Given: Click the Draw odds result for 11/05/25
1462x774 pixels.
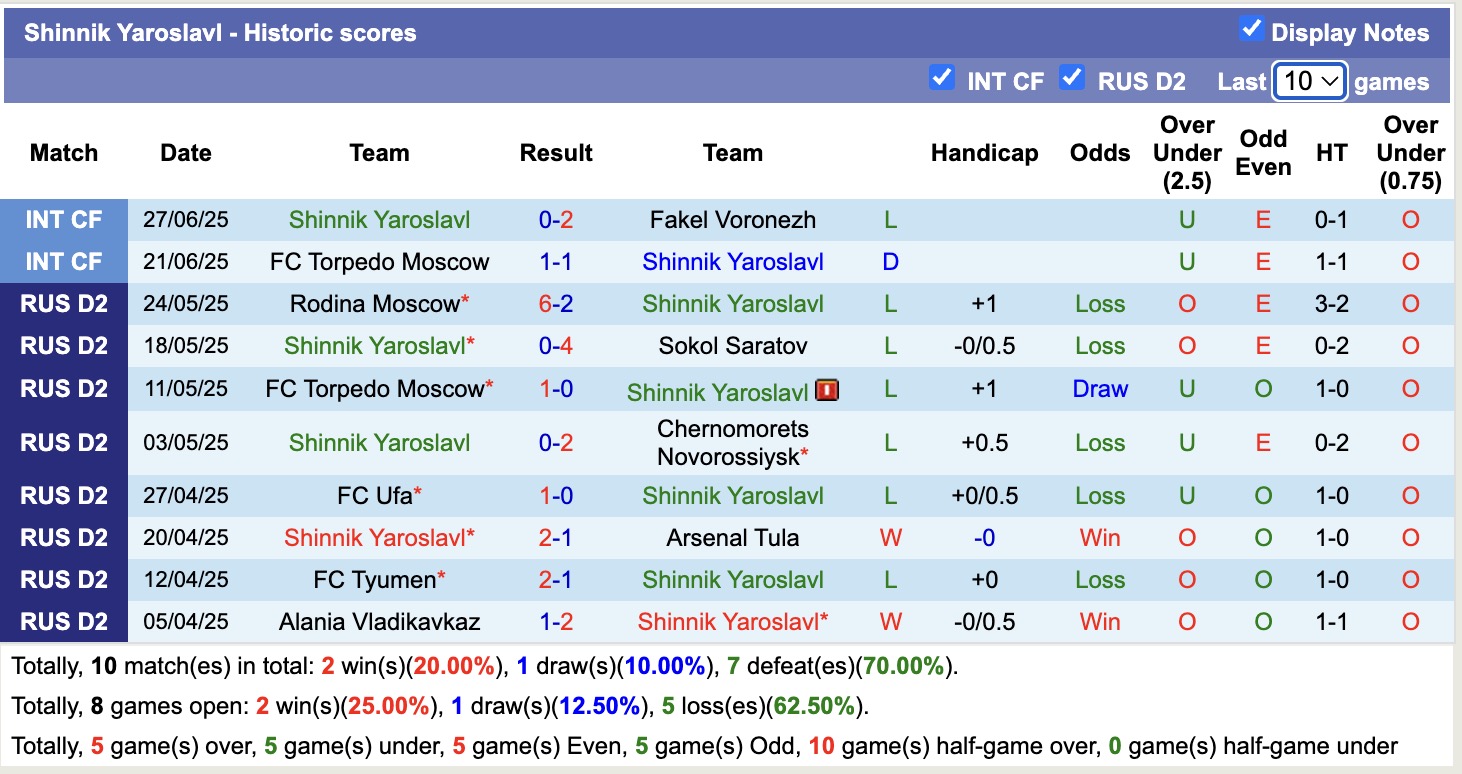Looking at the screenshot, I should pyautogui.click(x=1100, y=389).
